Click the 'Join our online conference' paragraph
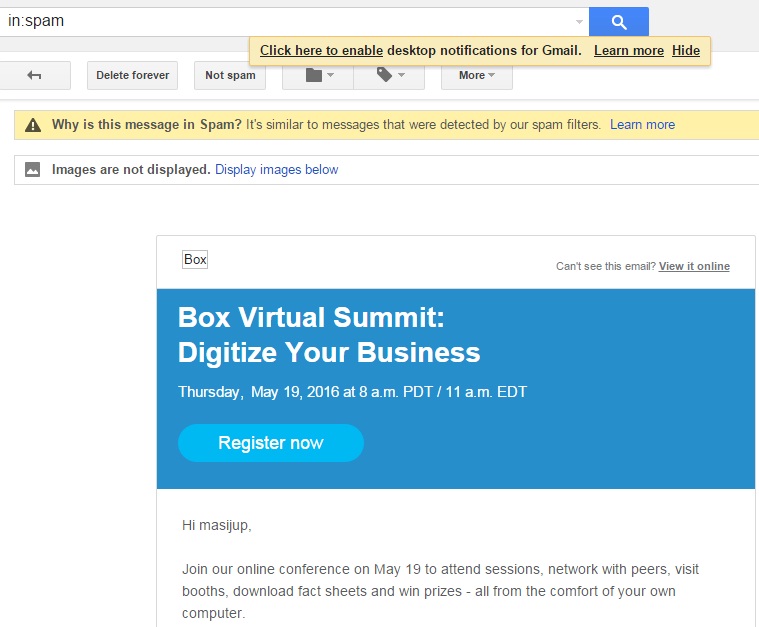This screenshot has height=627, width=759. click(440, 591)
